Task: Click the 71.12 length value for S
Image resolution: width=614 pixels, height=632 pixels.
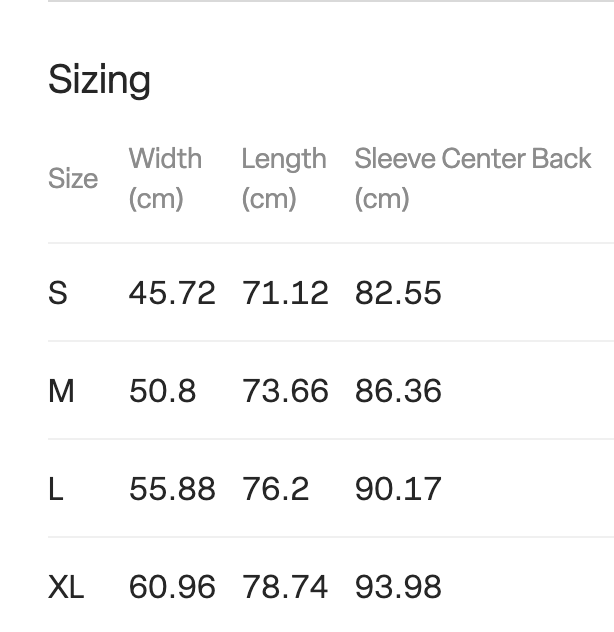Action: tap(285, 293)
